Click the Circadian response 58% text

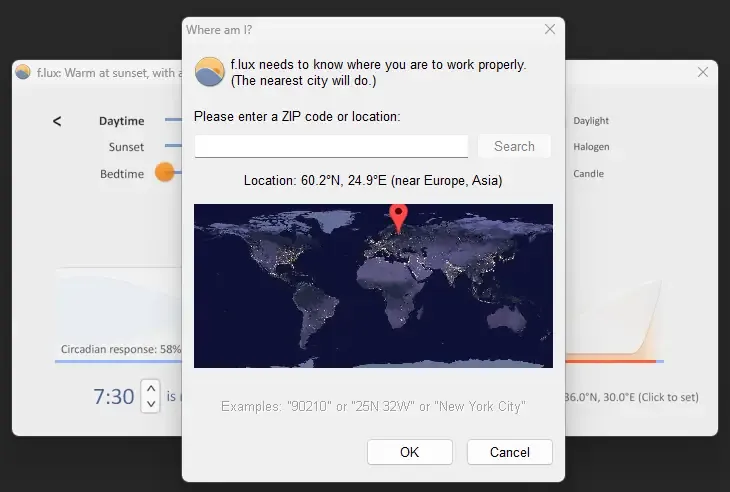coord(121,349)
